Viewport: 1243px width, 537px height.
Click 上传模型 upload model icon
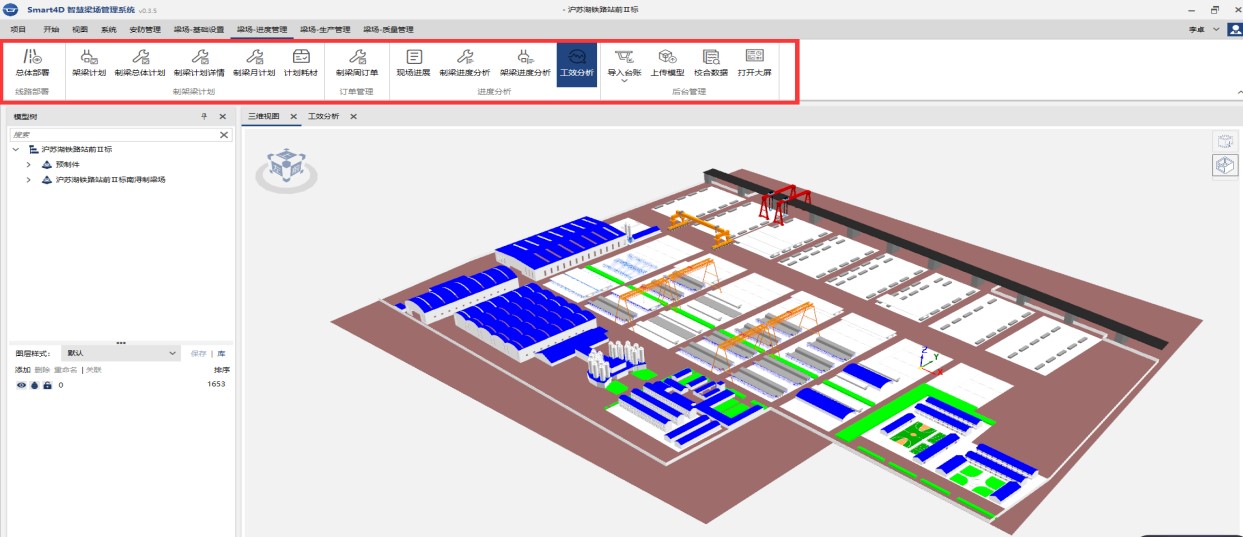667,63
